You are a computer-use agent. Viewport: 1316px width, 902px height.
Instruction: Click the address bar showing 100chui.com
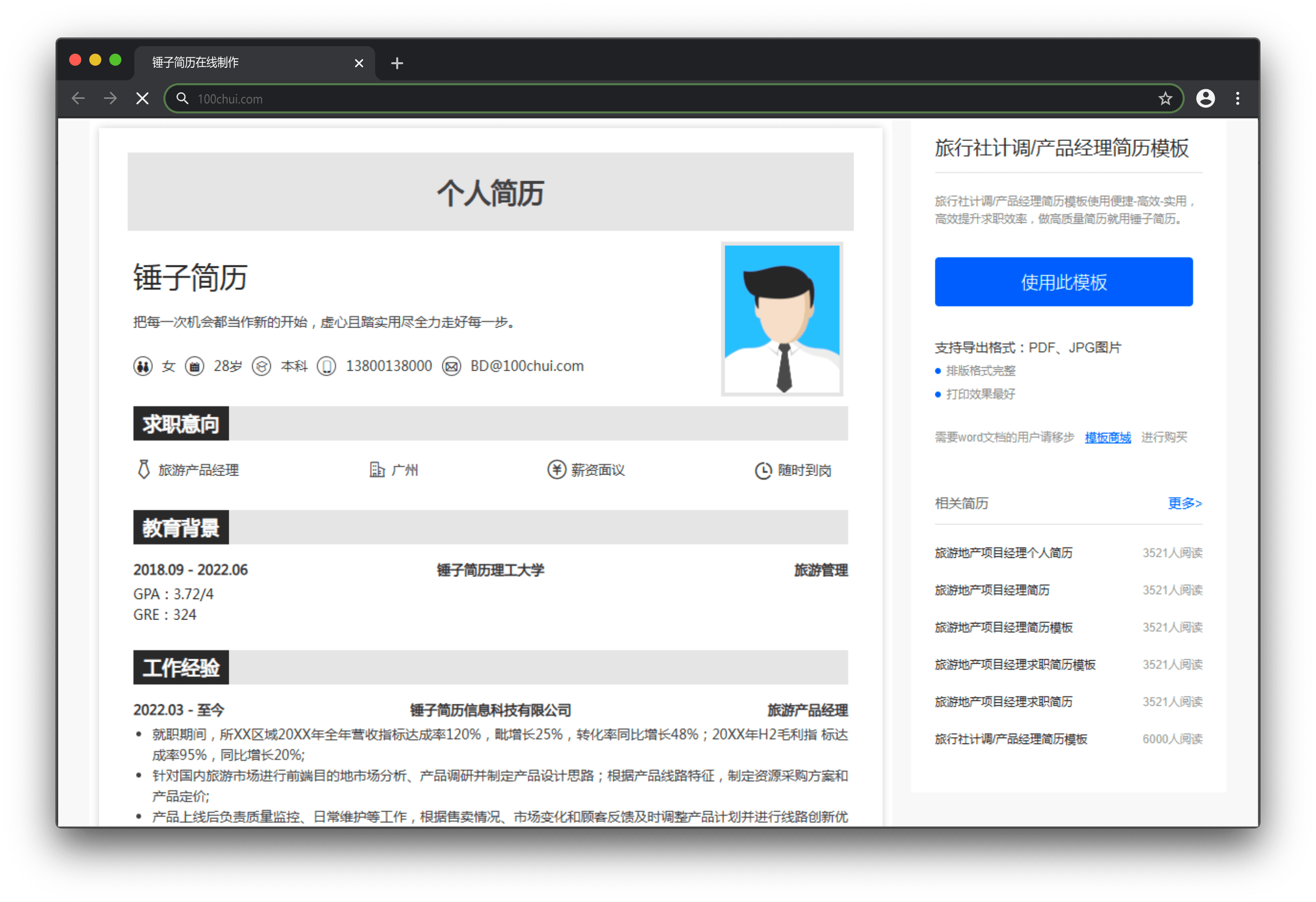click(x=674, y=99)
